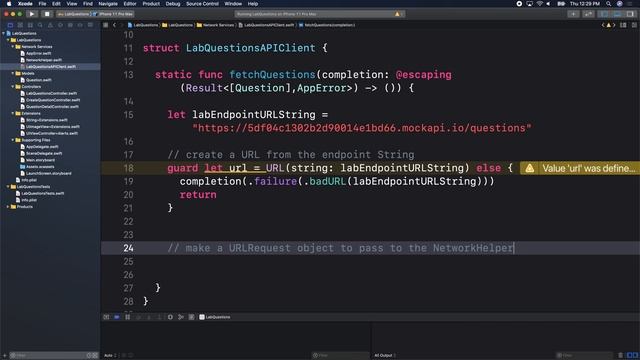640x360 pixels.
Task: Jump to the issue with the jump bar warning icon
Action: [608, 25]
